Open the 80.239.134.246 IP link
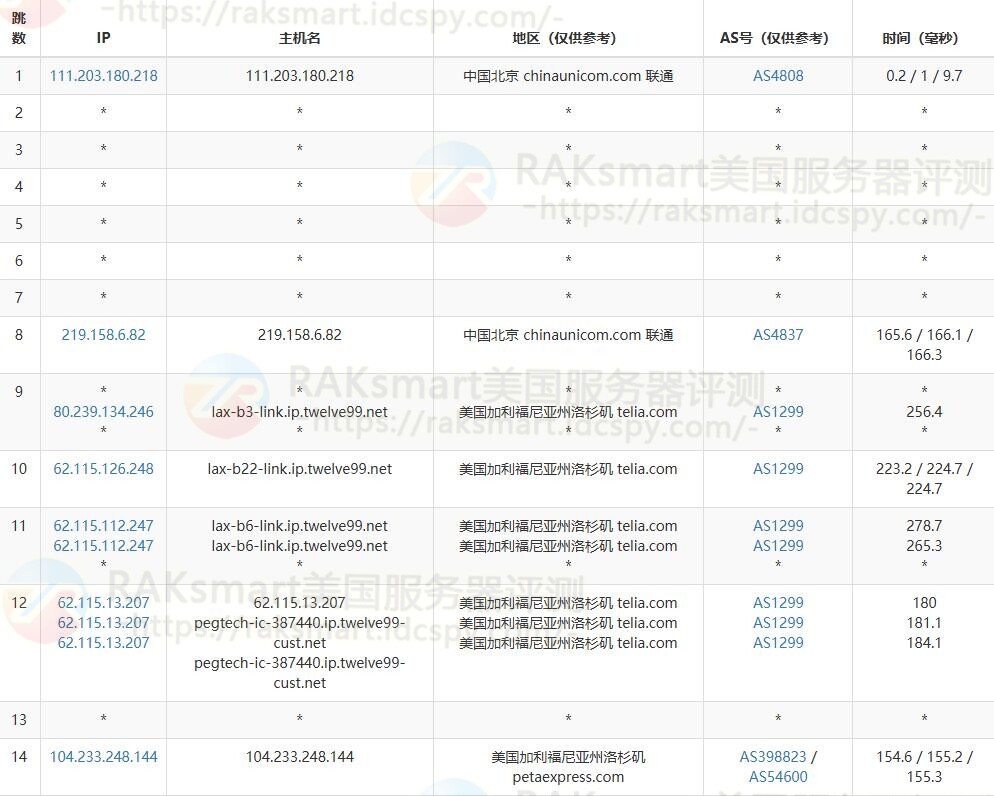 [x=103, y=412]
